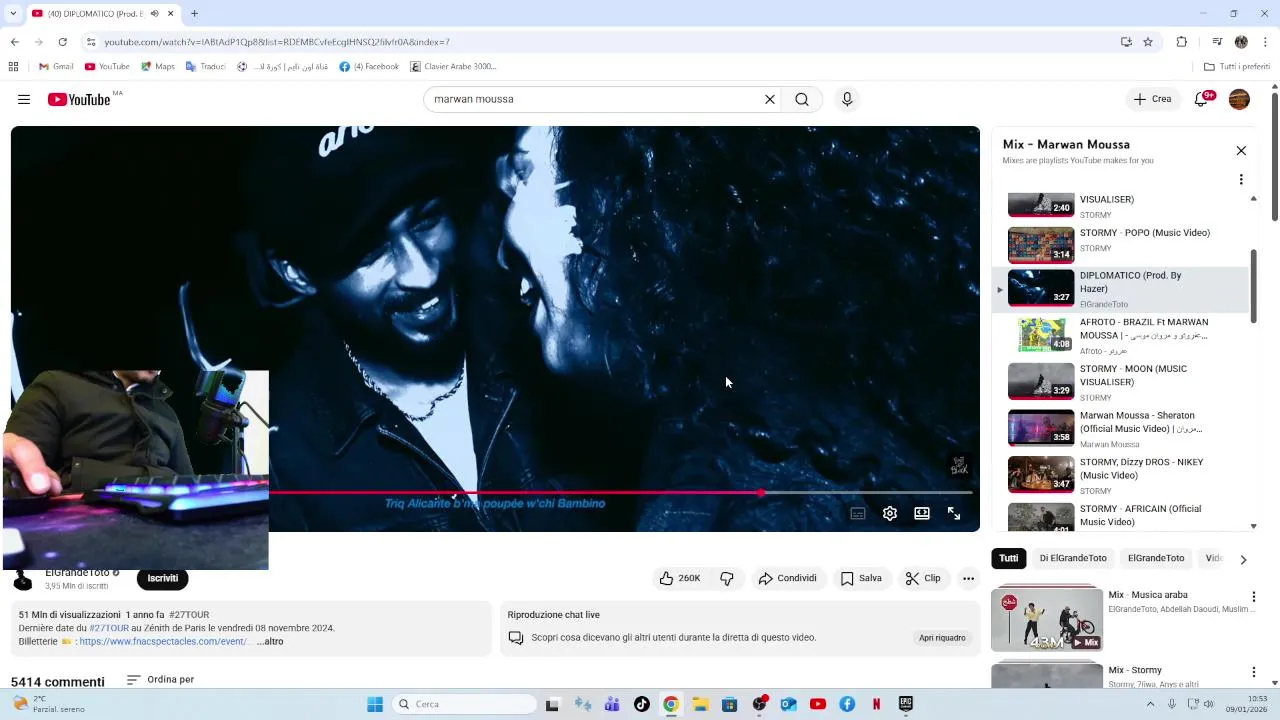
Task: Play STORMY, Dizzy DROS - NIKEY
Action: [1122, 476]
